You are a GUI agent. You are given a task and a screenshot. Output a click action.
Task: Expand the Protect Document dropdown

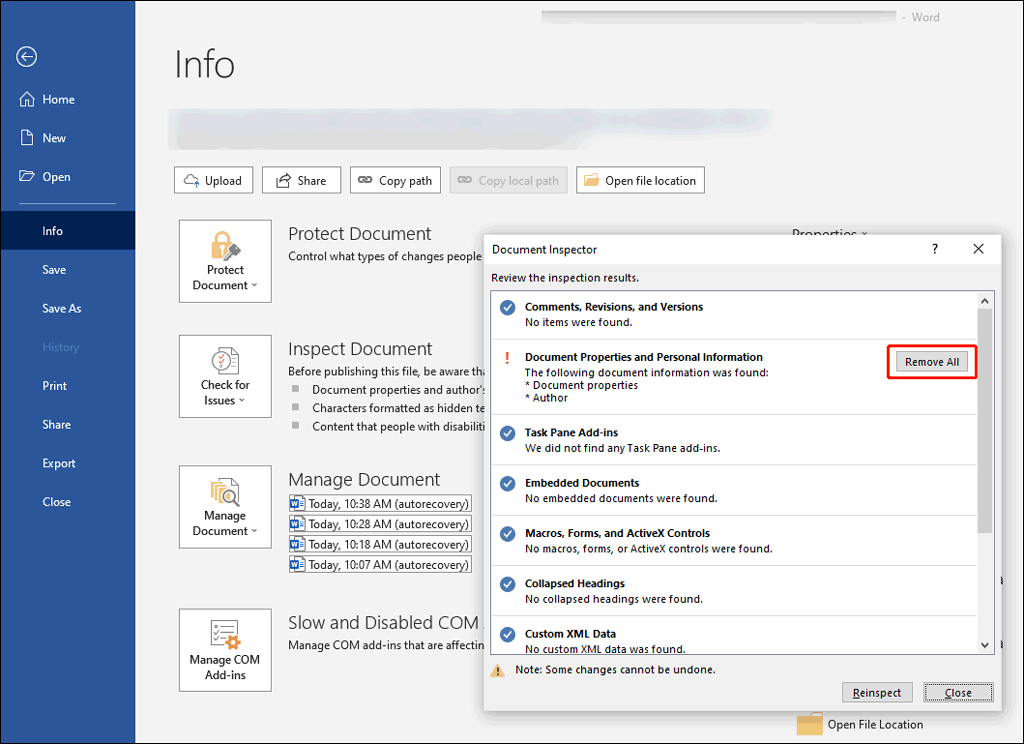(x=225, y=261)
